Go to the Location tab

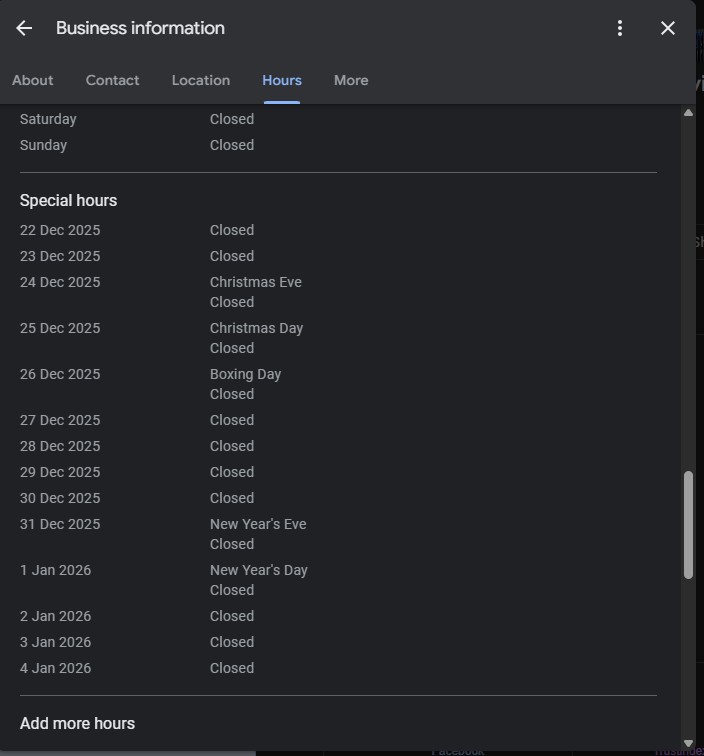click(x=201, y=80)
